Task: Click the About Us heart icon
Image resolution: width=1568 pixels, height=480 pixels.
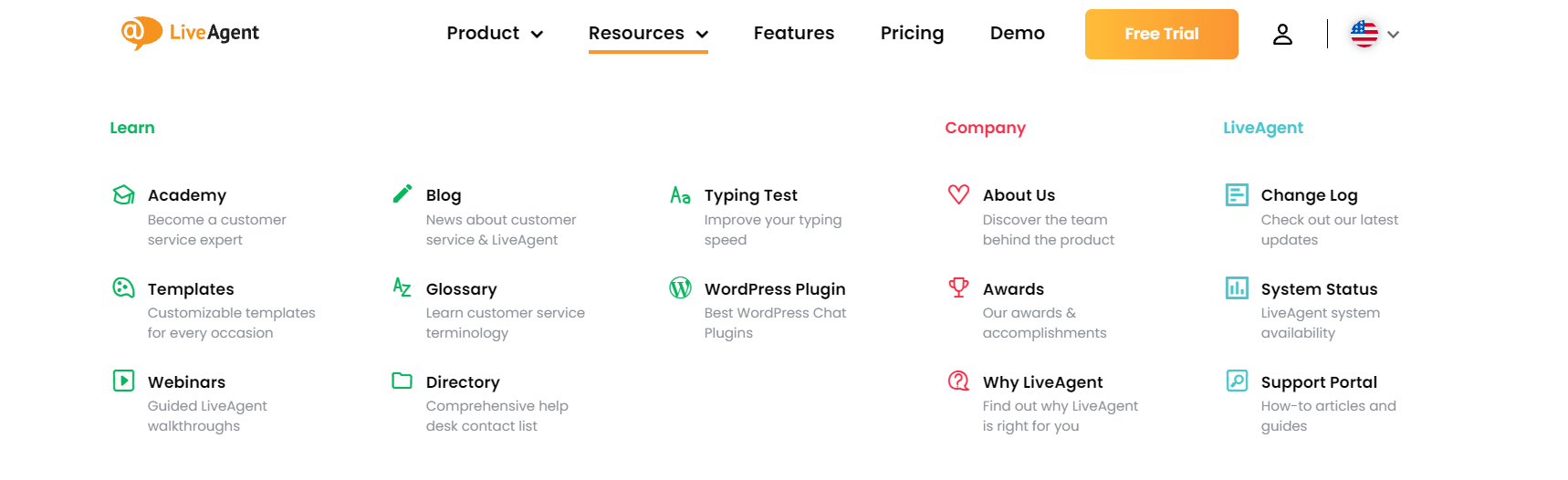Action: coord(958,194)
